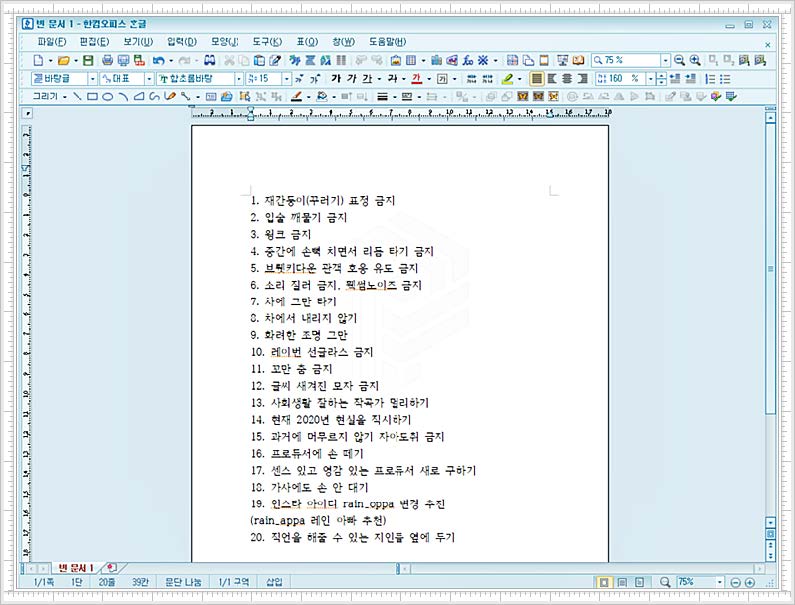
Task: Apply numbered list formatting
Action: click(x=710, y=79)
